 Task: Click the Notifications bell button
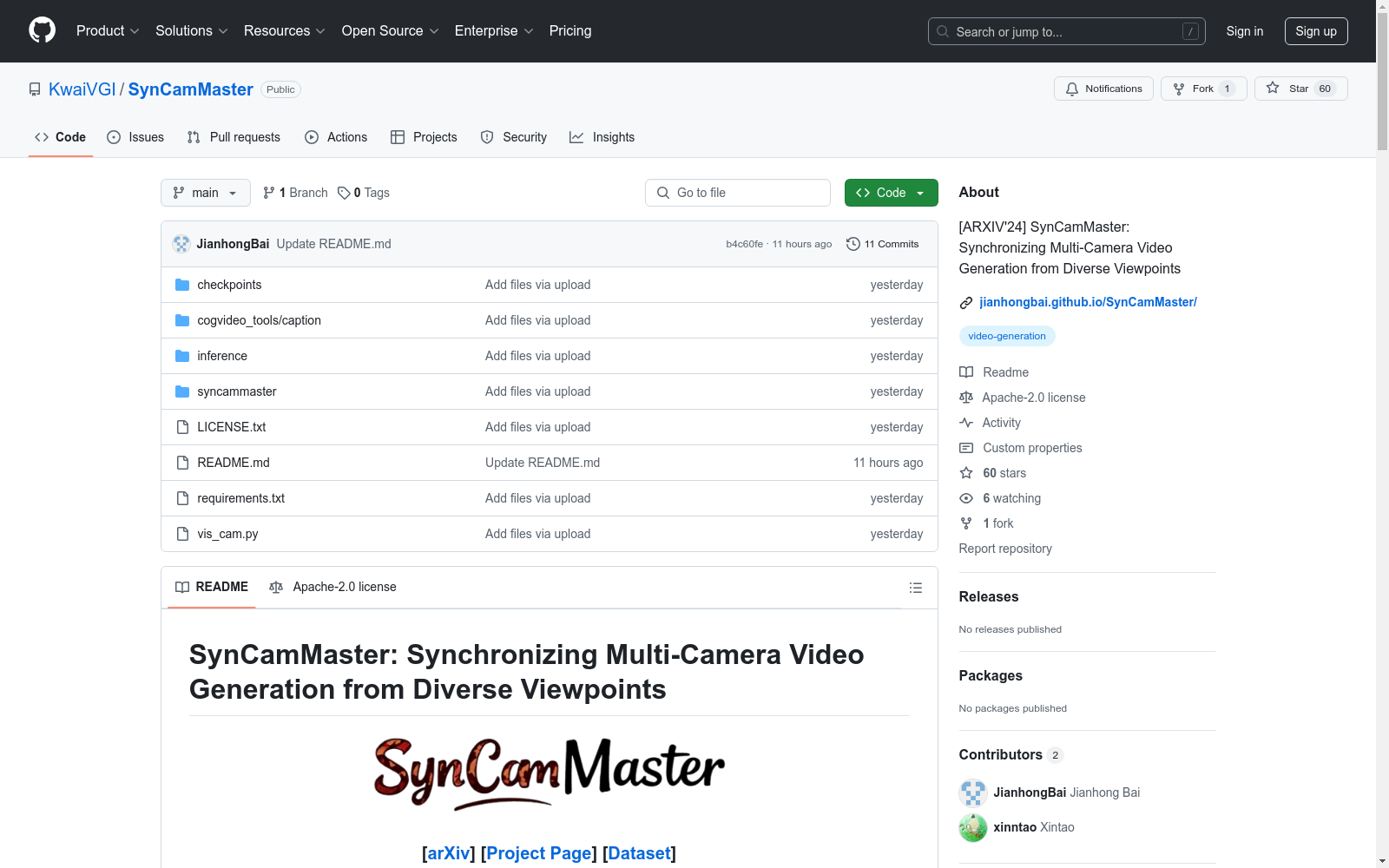1103,89
